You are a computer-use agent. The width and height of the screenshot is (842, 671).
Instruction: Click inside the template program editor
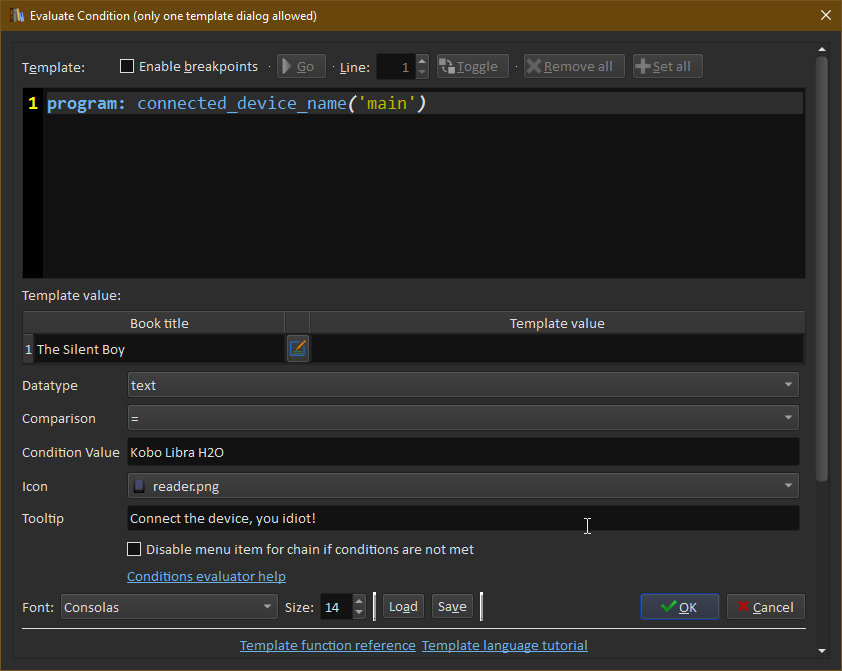(424, 184)
